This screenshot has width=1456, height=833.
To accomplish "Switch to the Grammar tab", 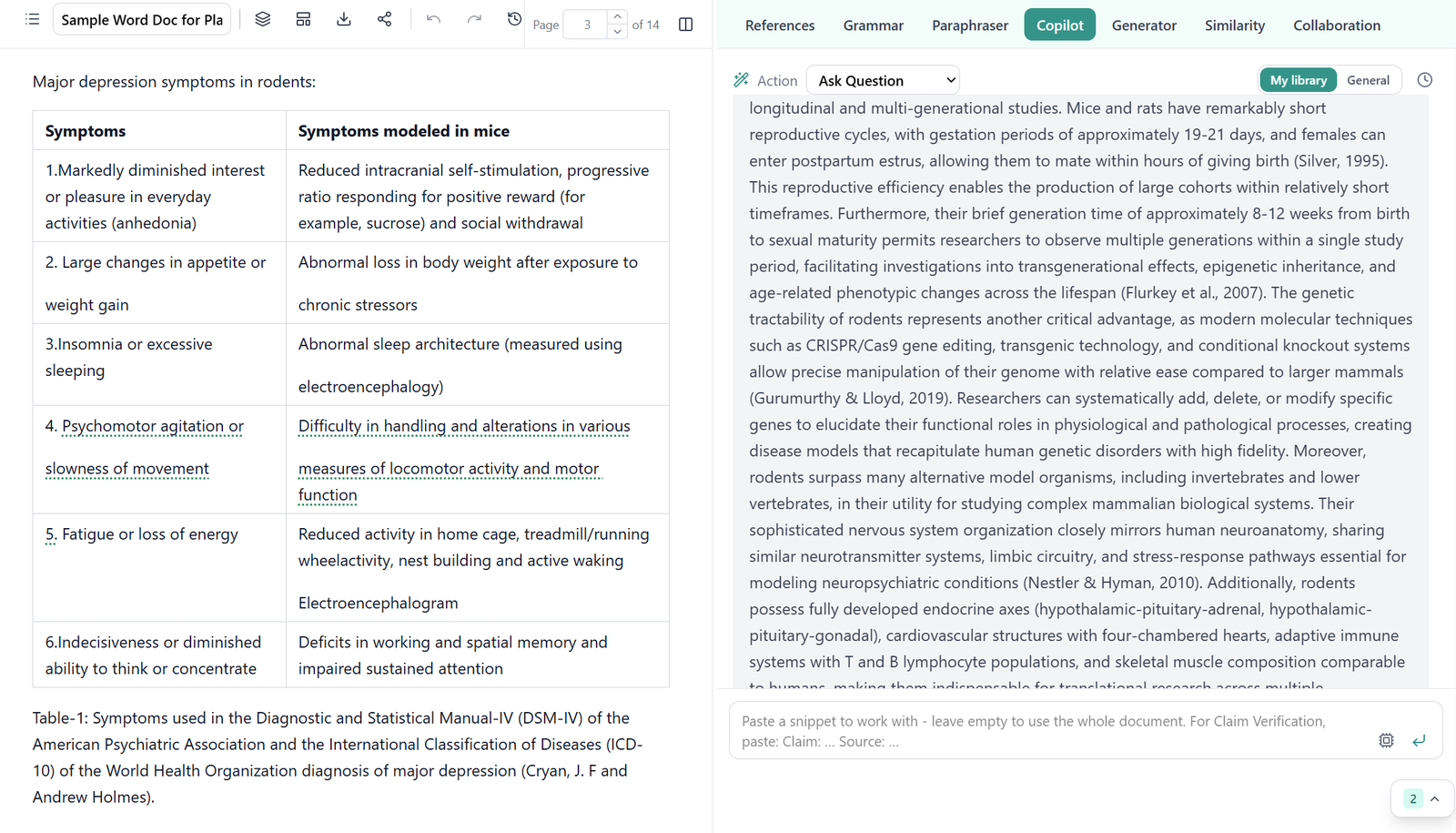I will pyautogui.click(x=874, y=25).
